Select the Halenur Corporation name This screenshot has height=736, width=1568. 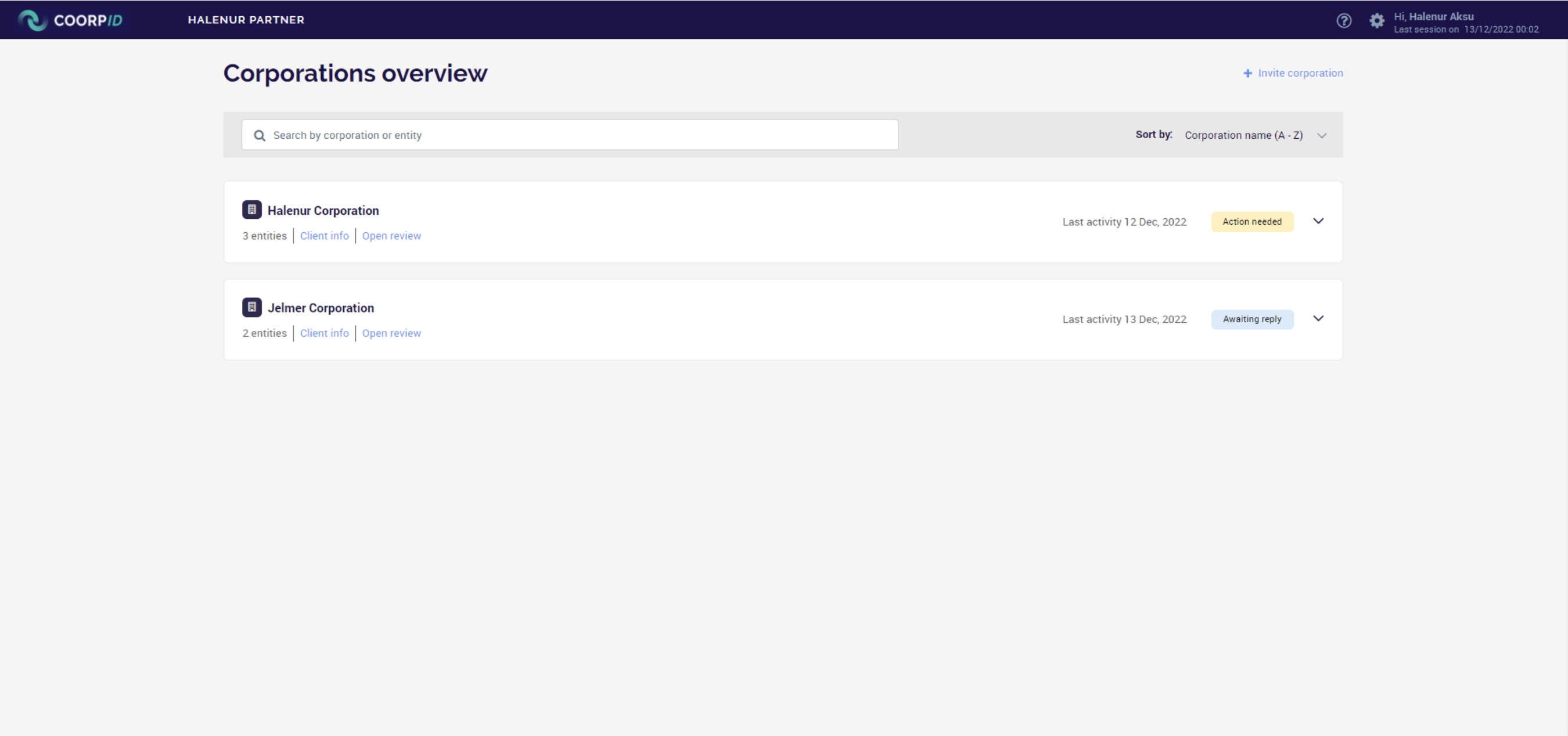coord(323,211)
